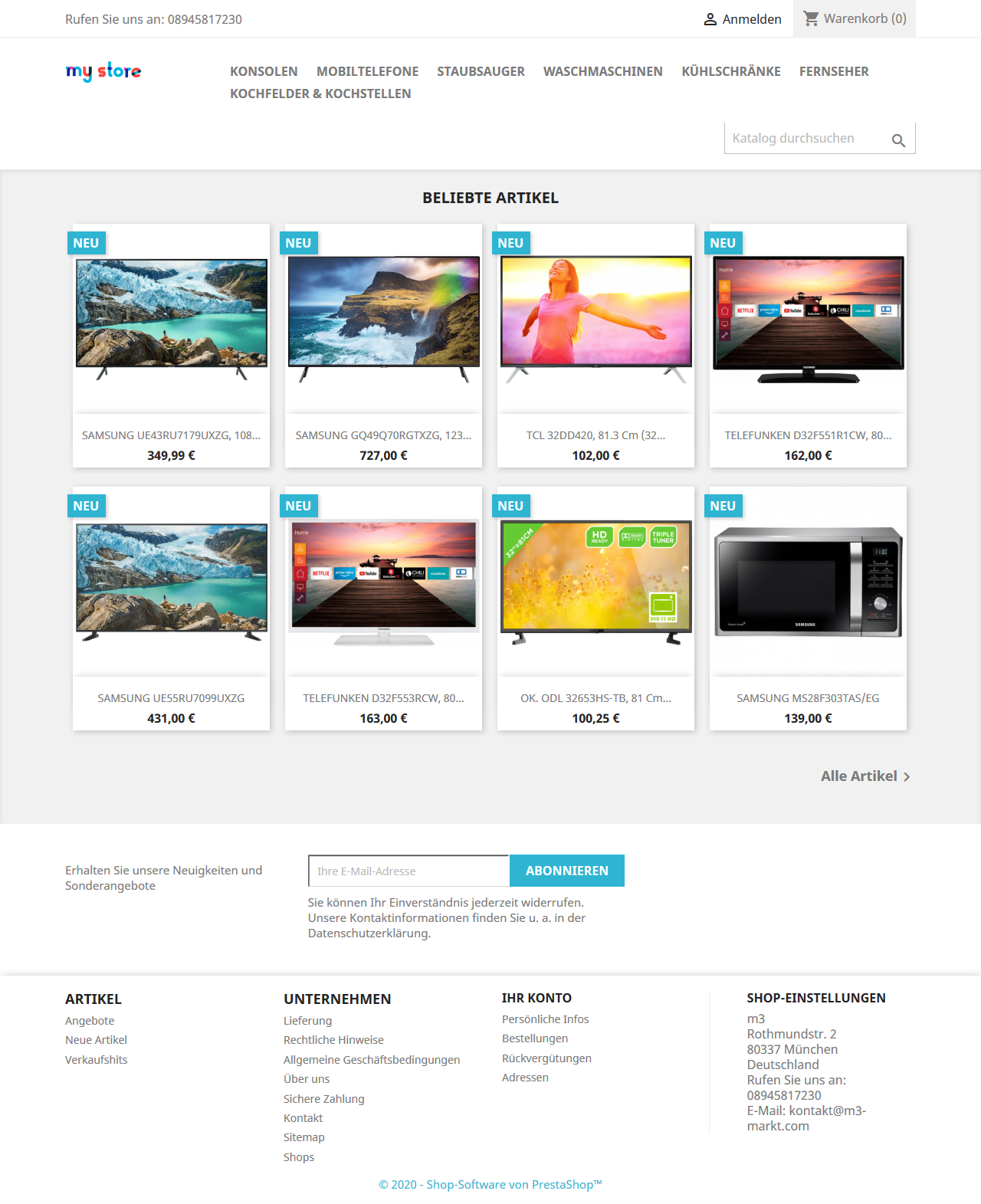The height and width of the screenshot is (1204, 981).
Task: Click the PrestaShop copyright link
Action: tap(490, 1185)
